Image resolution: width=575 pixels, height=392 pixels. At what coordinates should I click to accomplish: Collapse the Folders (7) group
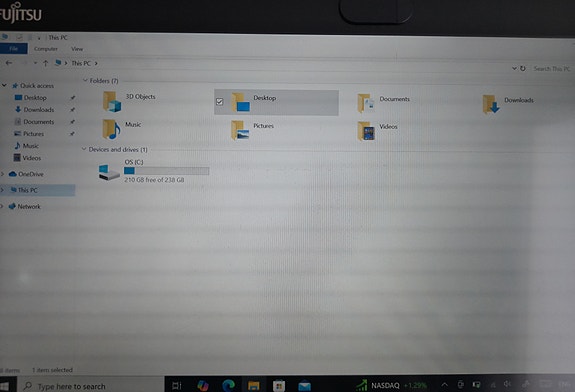[85, 80]
